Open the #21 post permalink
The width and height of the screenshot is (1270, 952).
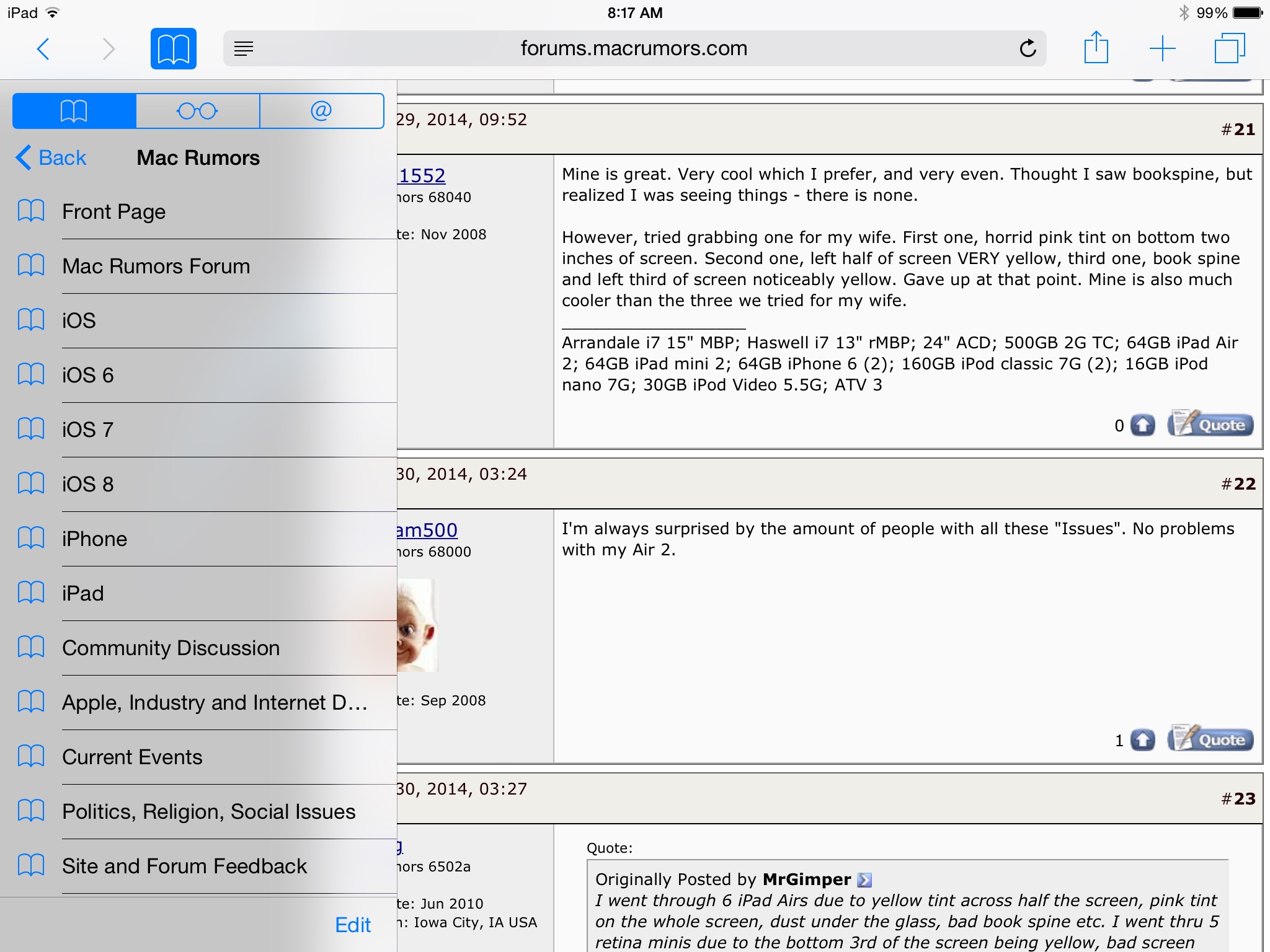pyautogui.click(x=1244, y=130)
